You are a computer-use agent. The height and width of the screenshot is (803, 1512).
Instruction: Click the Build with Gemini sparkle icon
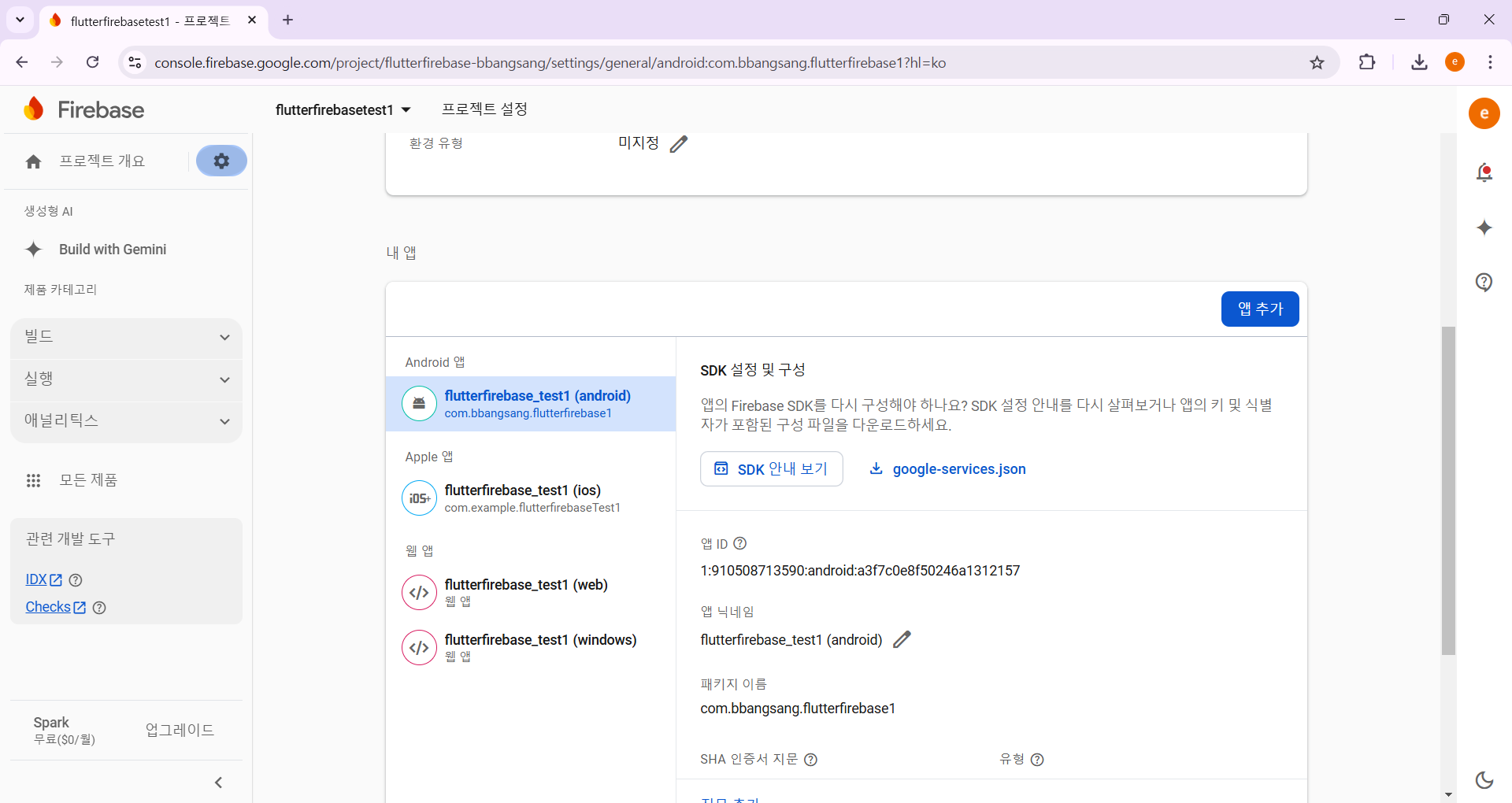pos(33,250)
